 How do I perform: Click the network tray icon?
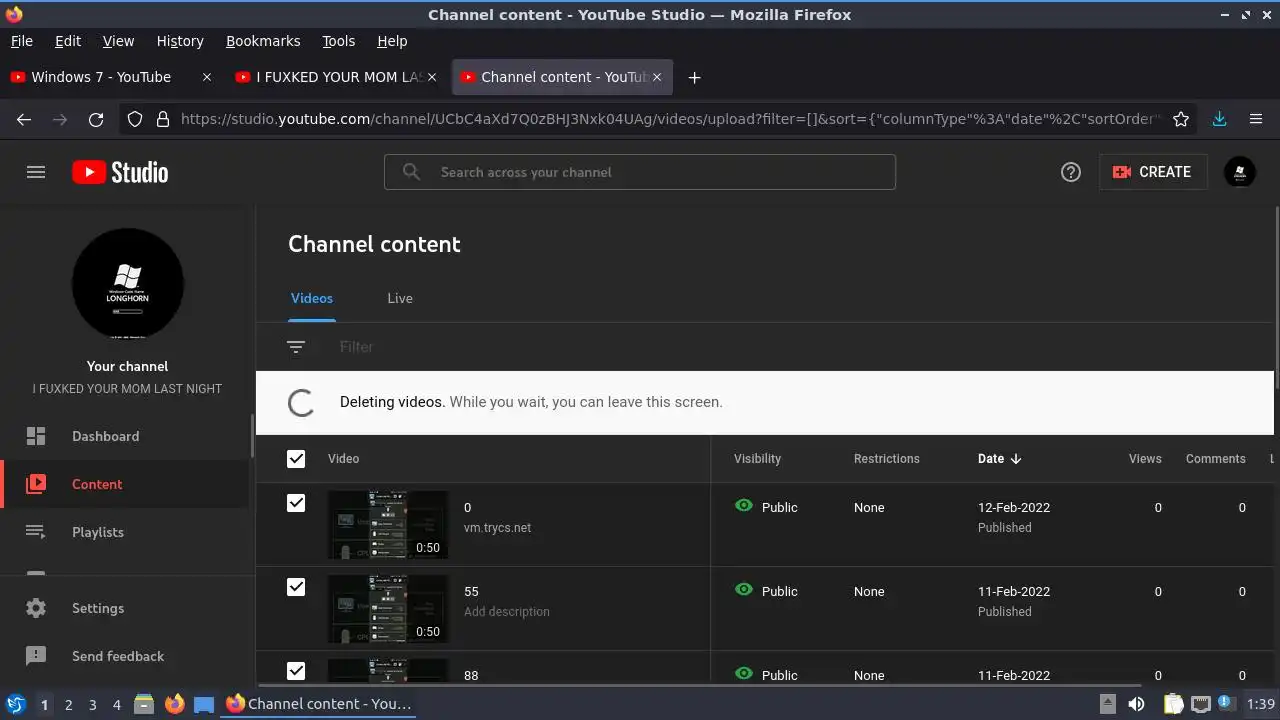coord(1201,704)
